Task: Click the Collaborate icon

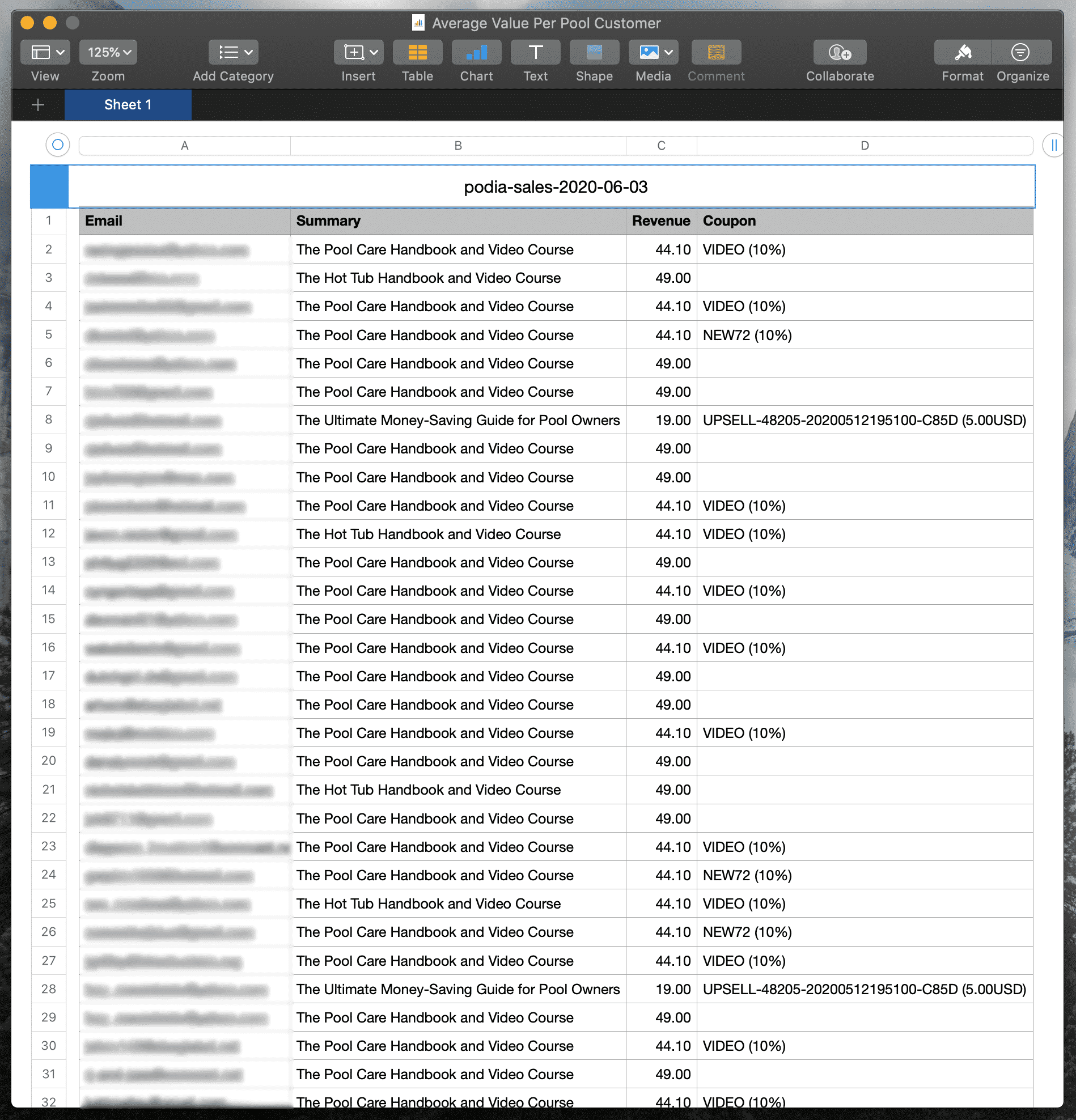Action: point(840,53)
